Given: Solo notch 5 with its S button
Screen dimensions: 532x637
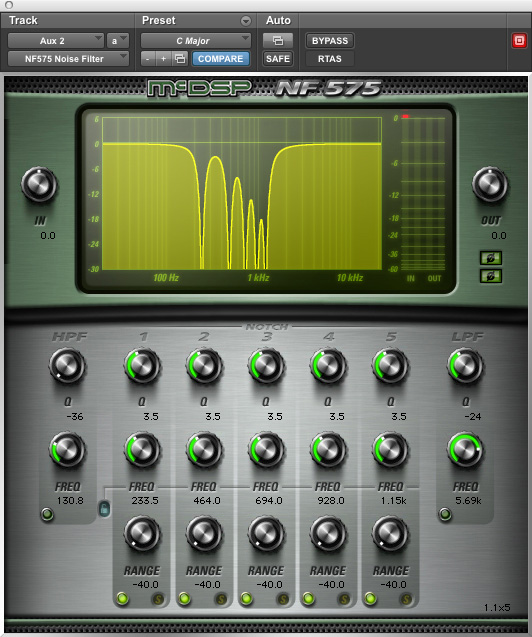Looking at the screenshot, I should click(x=406, y=599).
